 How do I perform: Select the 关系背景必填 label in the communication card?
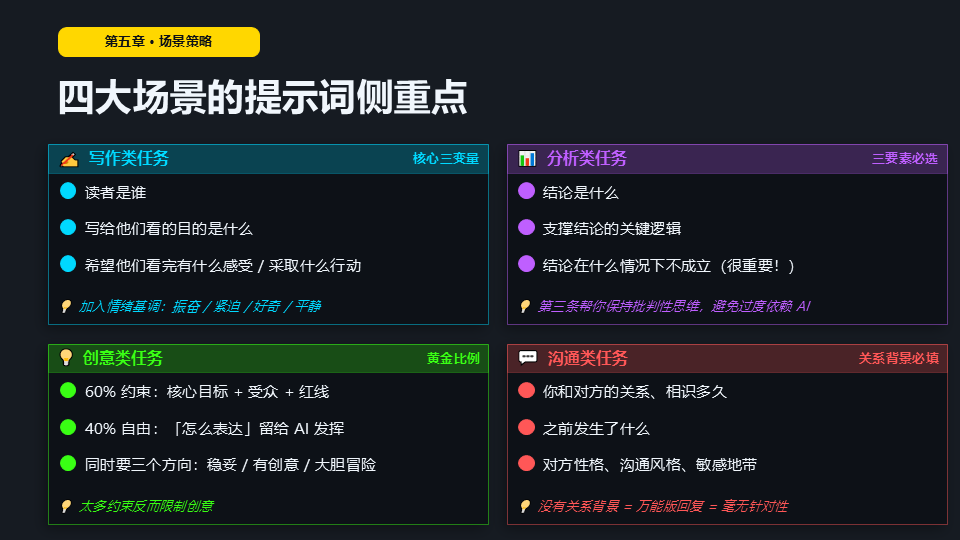coord(898,358)
